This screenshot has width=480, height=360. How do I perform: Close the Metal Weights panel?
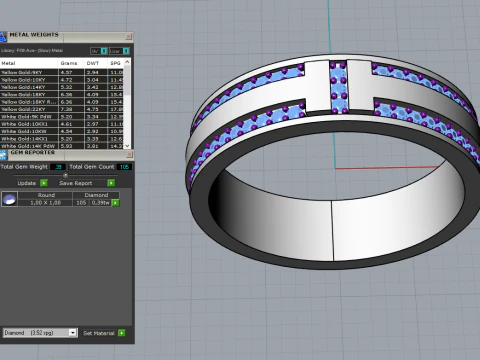(129, 36)
